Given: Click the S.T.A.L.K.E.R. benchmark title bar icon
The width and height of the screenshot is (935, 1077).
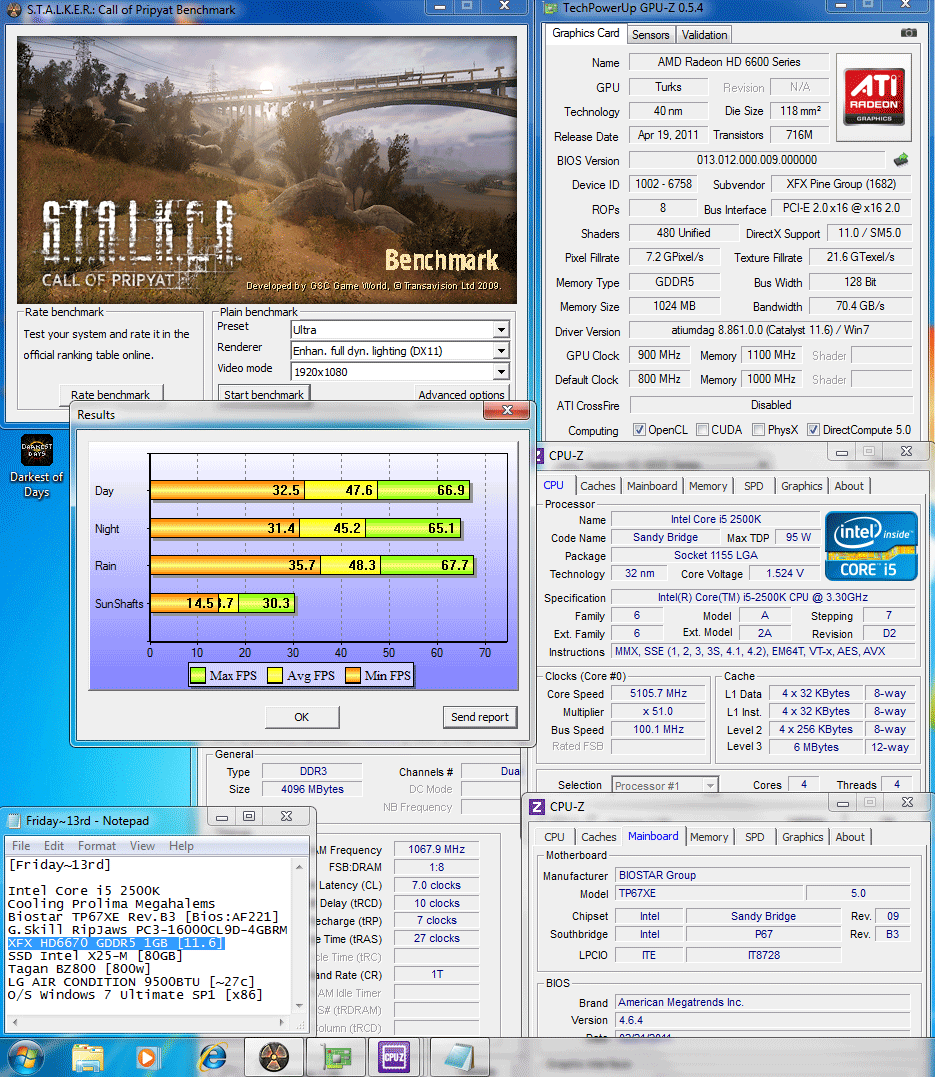Looking at the screenshot, I should coord(14,10).
